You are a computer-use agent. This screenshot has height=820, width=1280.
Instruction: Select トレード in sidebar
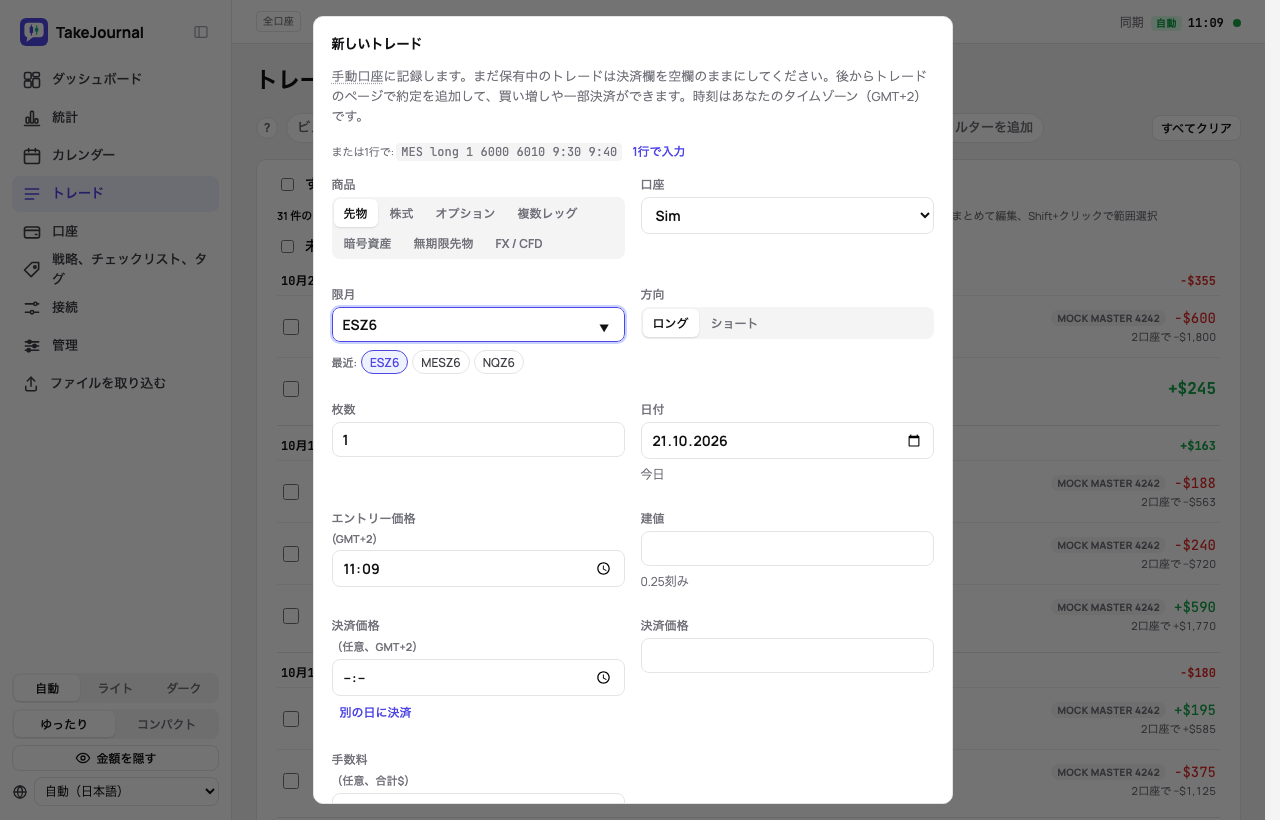point(115,193)
